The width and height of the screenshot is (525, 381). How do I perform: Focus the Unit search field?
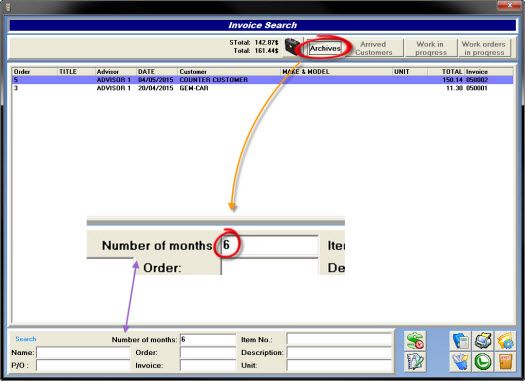339,365
